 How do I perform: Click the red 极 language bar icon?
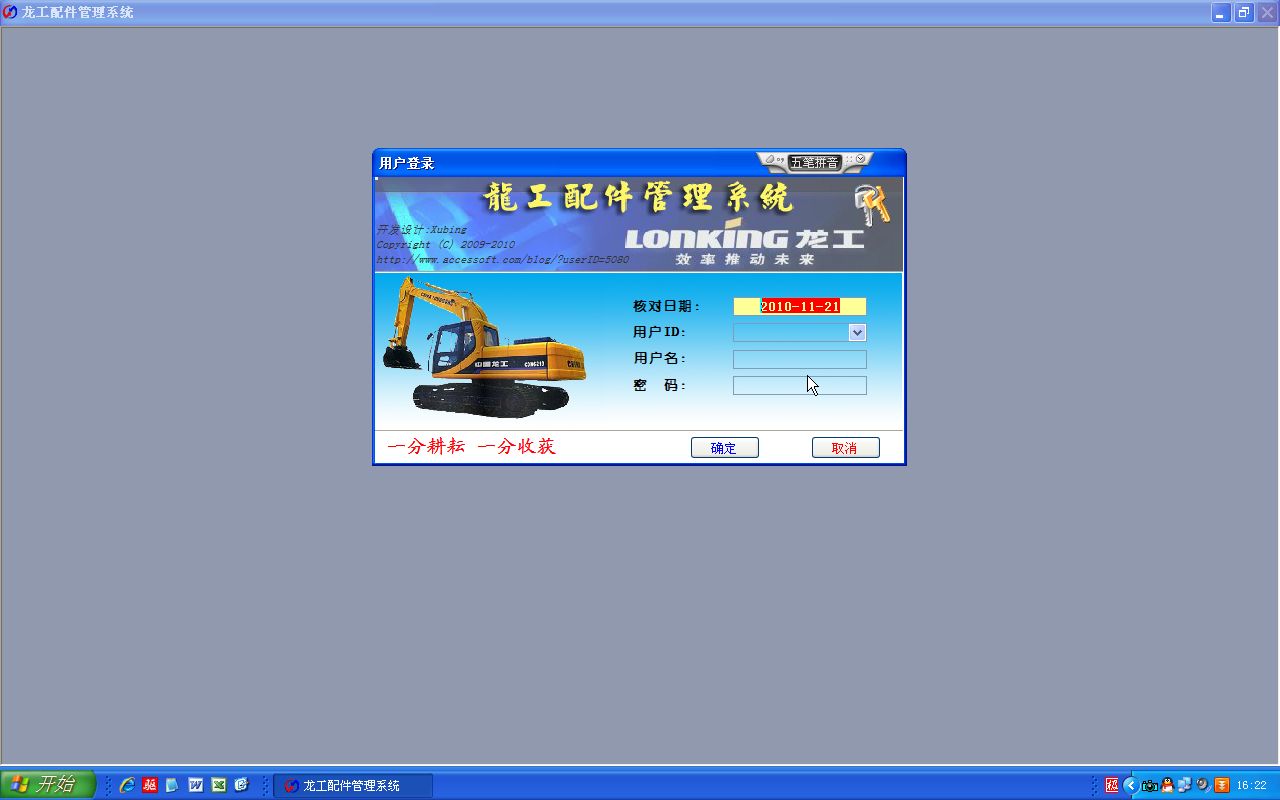click(x=1112, y=785)
